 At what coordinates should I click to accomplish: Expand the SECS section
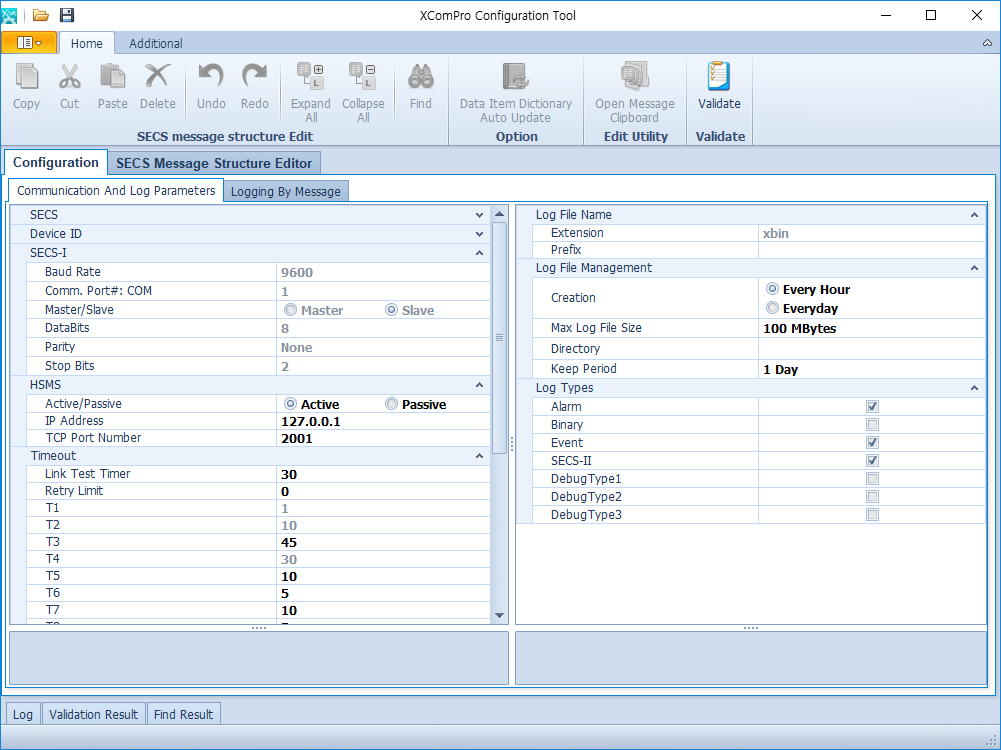pos(479,215)
